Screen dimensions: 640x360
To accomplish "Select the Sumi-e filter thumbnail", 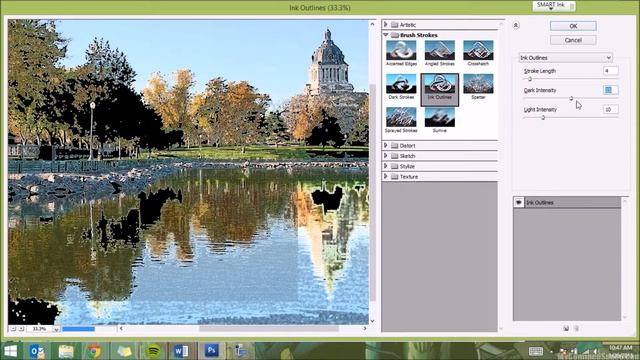I will tap(440, 117).
